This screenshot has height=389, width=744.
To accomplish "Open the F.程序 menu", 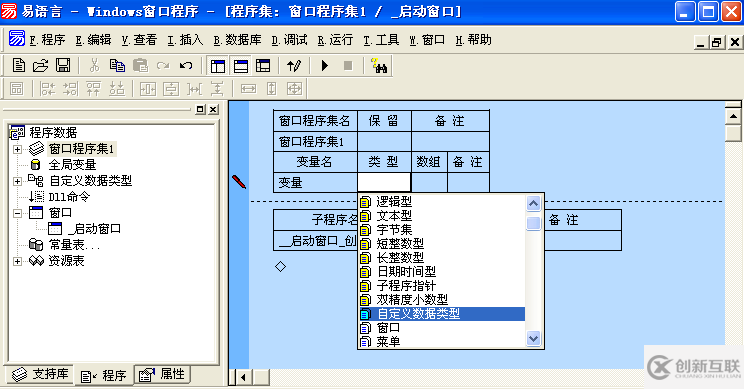I will tap(47, 40).
